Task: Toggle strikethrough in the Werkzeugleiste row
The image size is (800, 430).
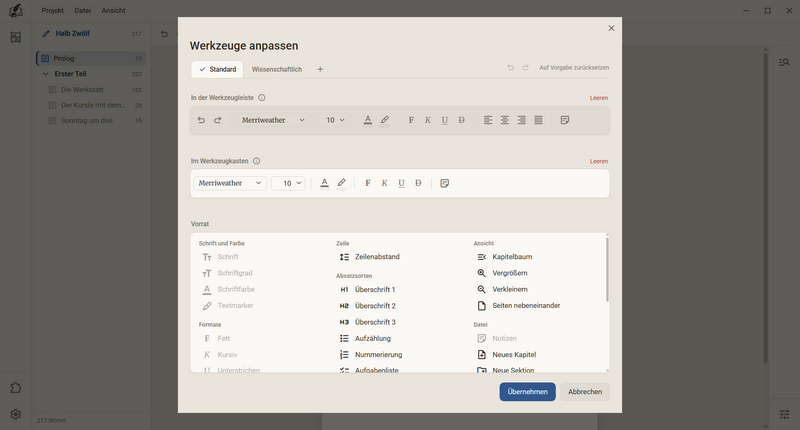Action: click(461, 120)
